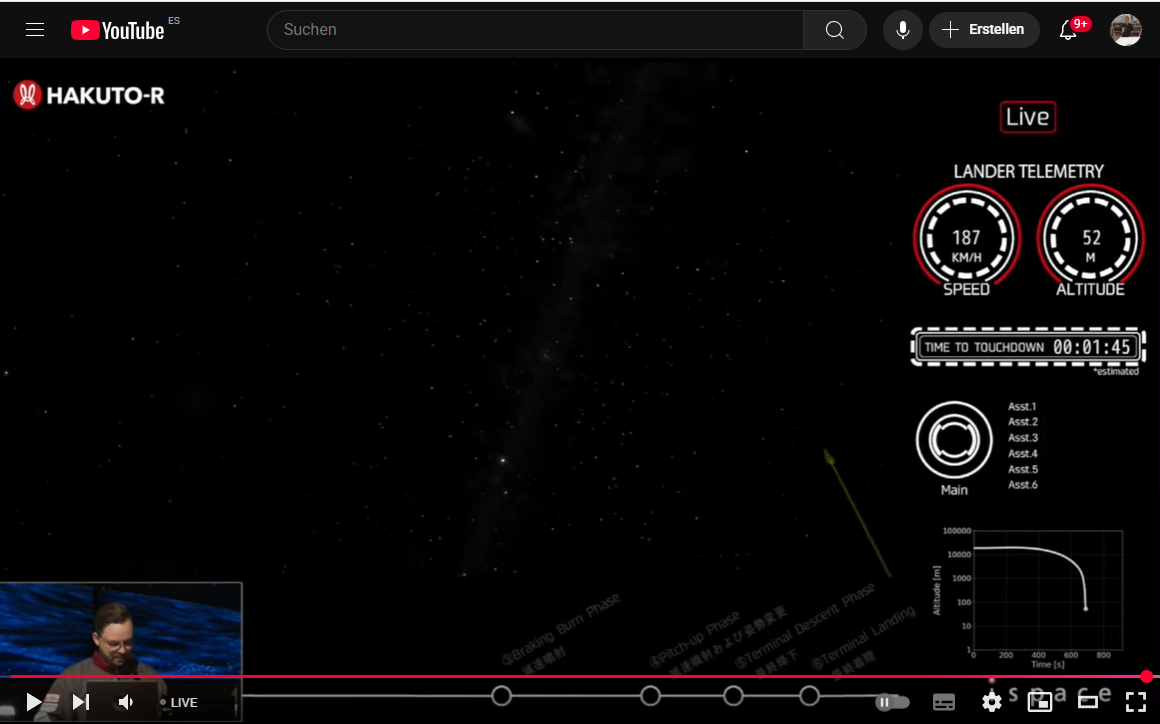The image size is (1160, 724).
Task: Open the notifications bell
Action: [x=1068, y=30]
